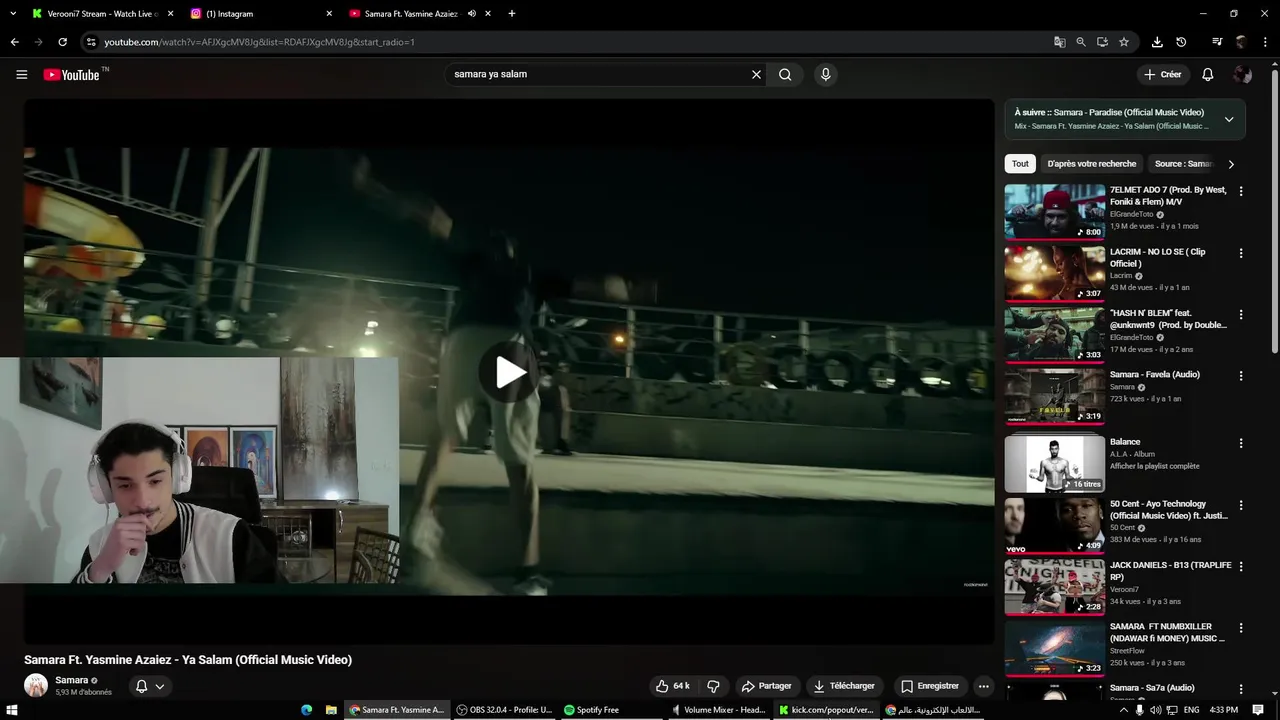Toggle channel notification bell for Samara
Viewport: 1280px width, 720px height.
coord(141,686)
